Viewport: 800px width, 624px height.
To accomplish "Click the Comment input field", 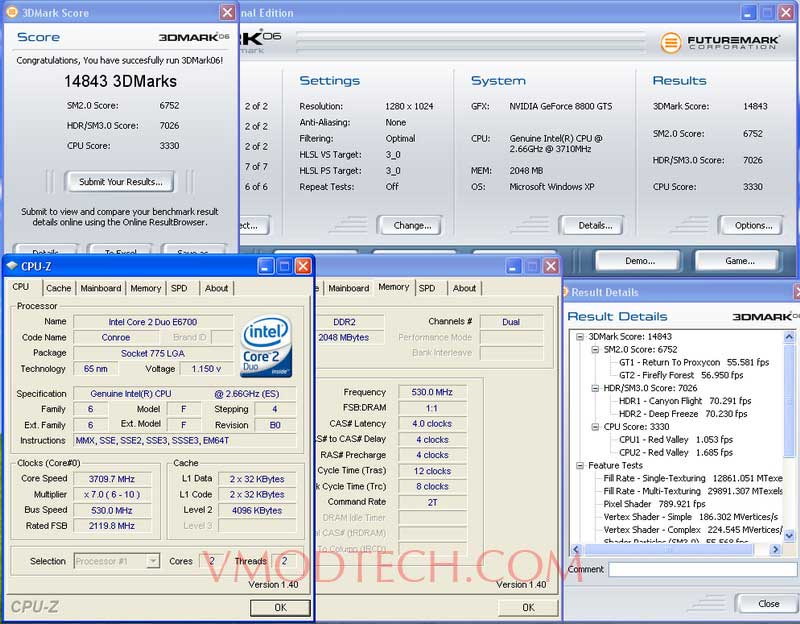I will (703, 569).
